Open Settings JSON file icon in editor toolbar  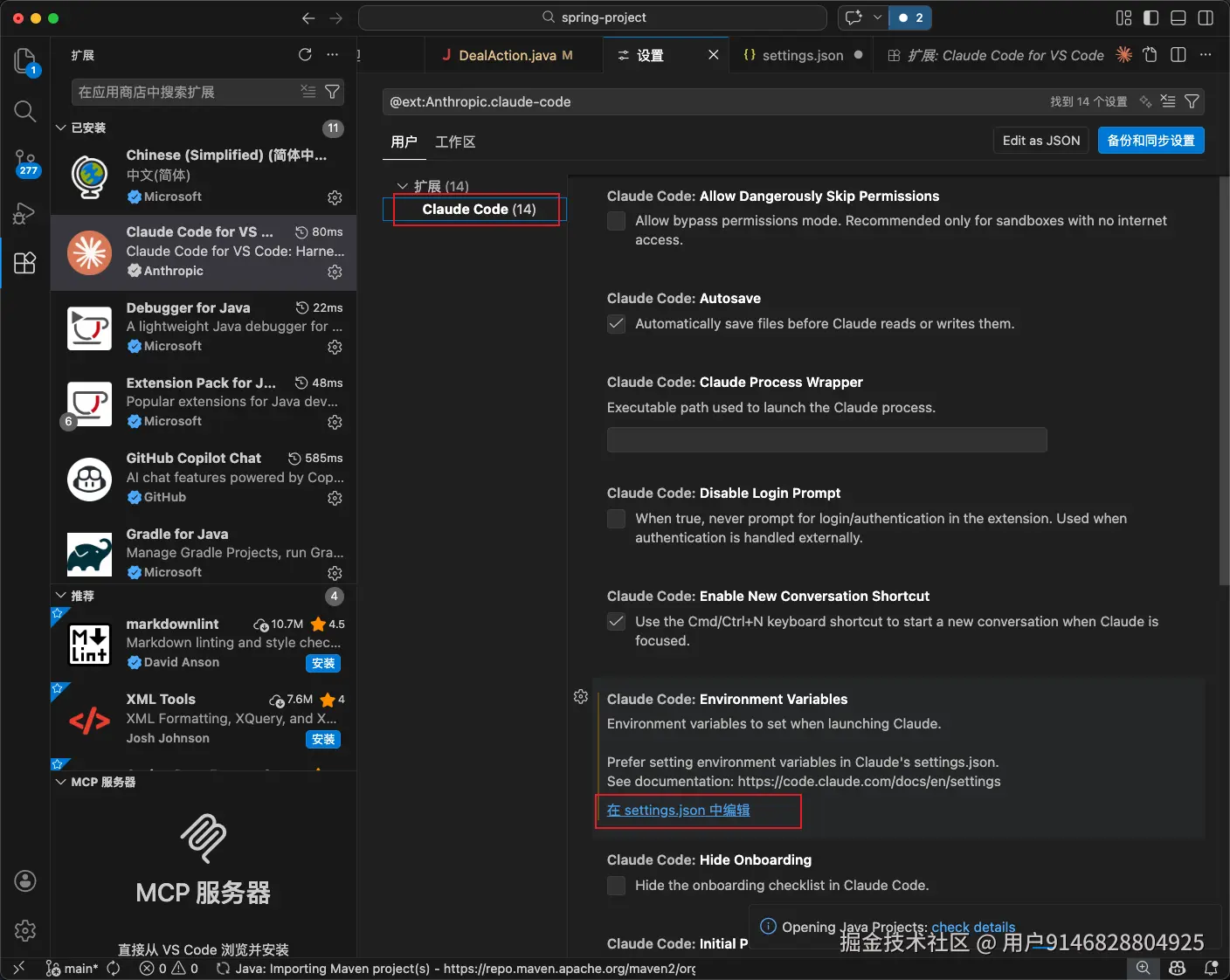pos(1151,55)
